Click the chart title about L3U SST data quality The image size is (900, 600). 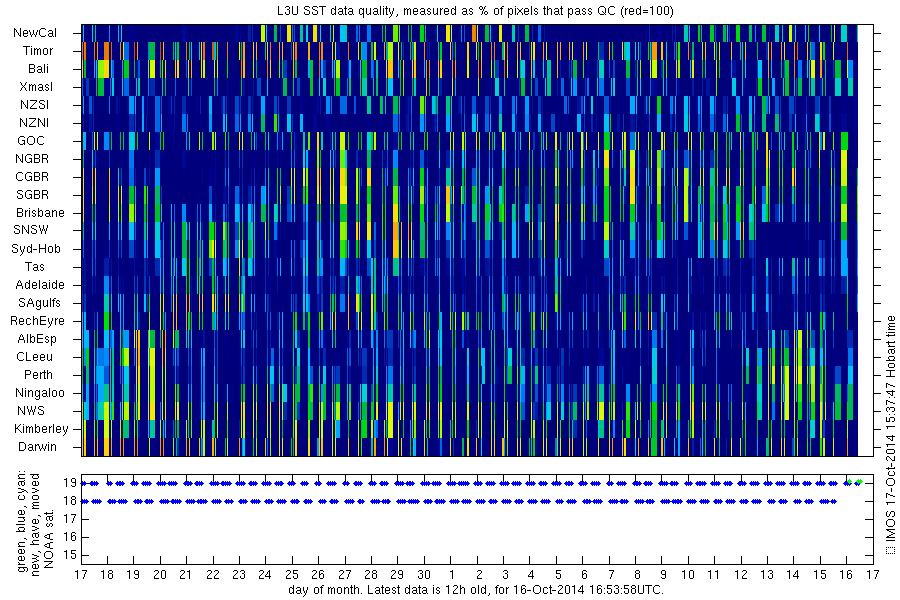click(x=475, y=11)
